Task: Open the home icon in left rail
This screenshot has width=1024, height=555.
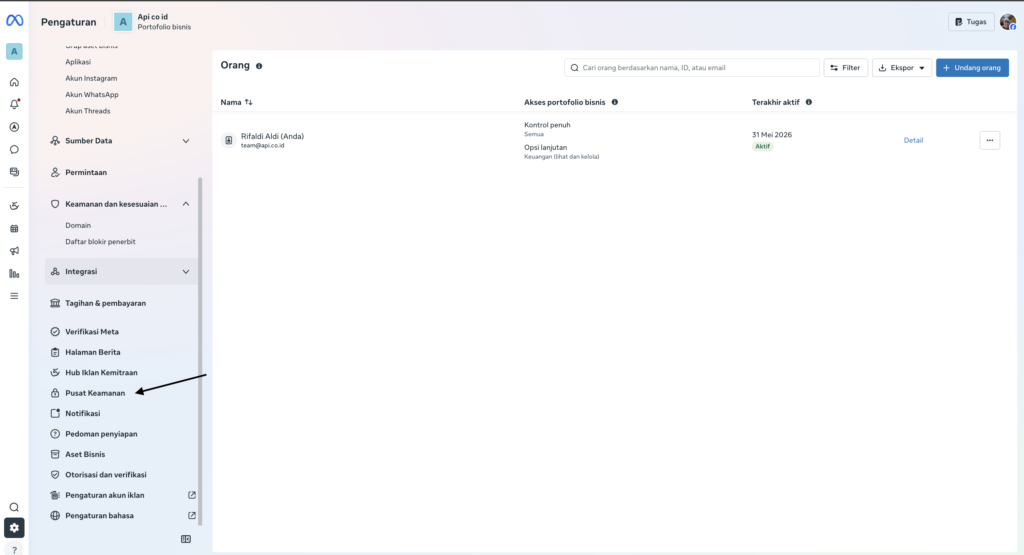Action: 14,82
